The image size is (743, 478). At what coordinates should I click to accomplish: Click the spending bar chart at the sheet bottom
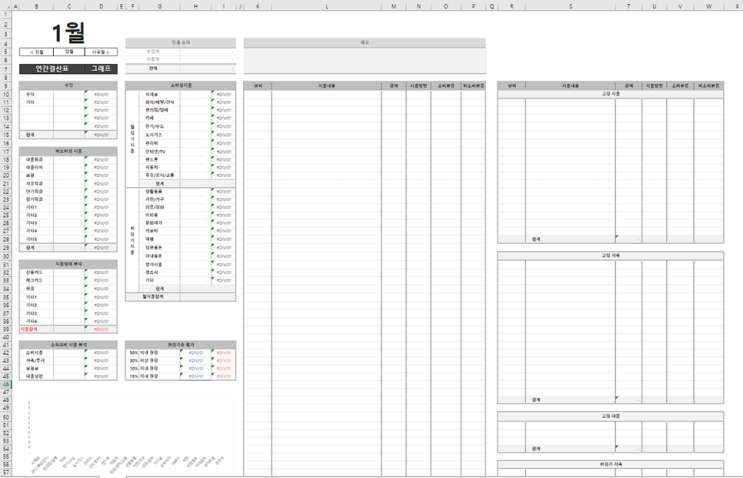tap(128, 436)
